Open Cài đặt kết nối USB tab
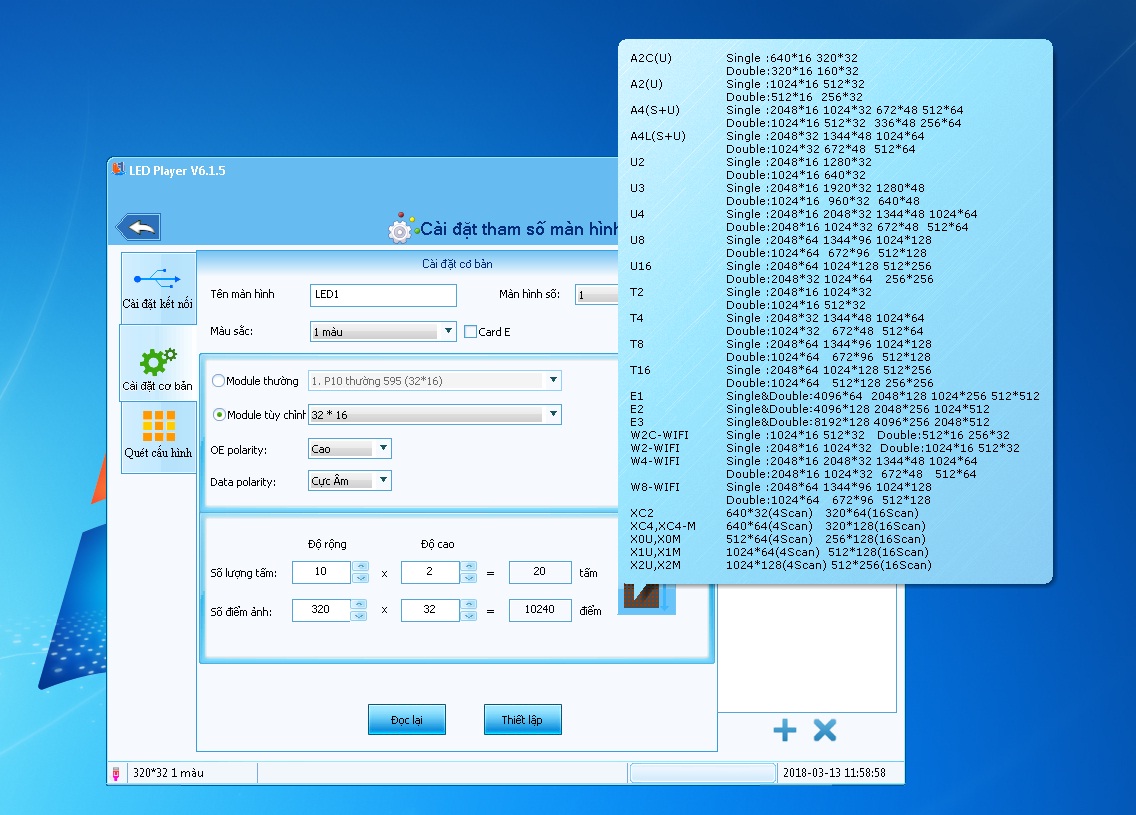The image size is (1136, 815). point(157,288)
